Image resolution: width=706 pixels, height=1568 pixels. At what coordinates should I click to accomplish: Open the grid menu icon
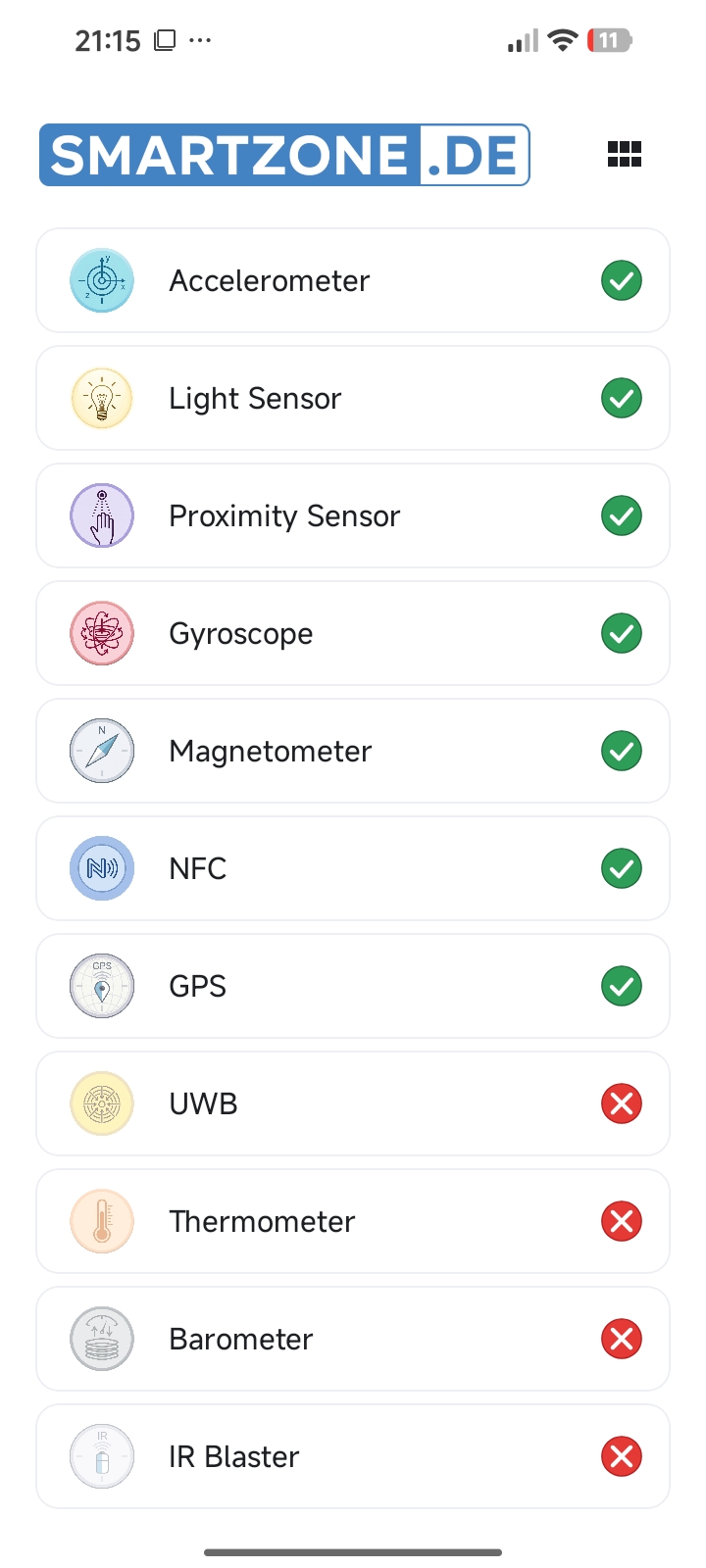pyautogui.click(x=625, y=154)
